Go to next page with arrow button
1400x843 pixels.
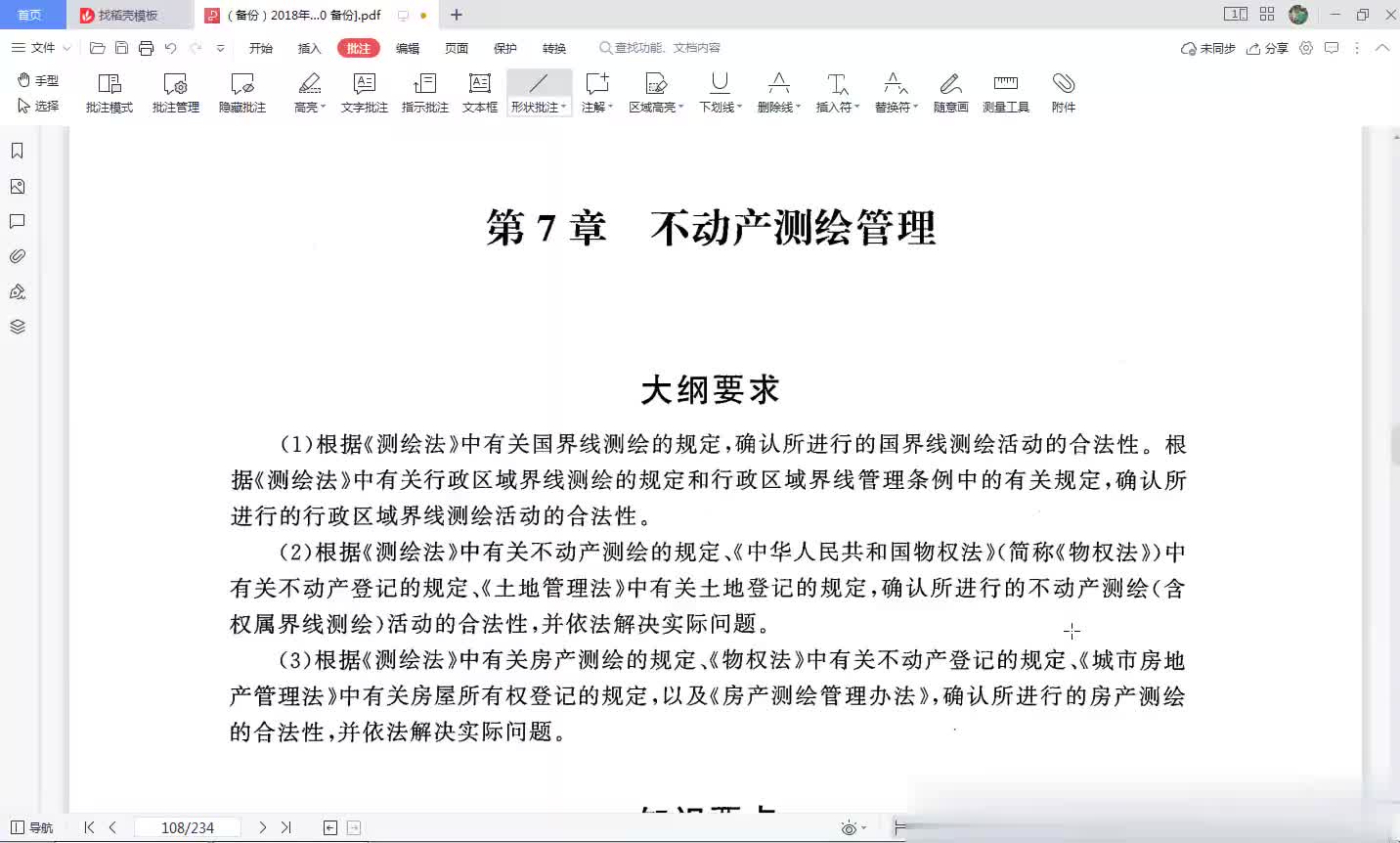tap(262, 827)
